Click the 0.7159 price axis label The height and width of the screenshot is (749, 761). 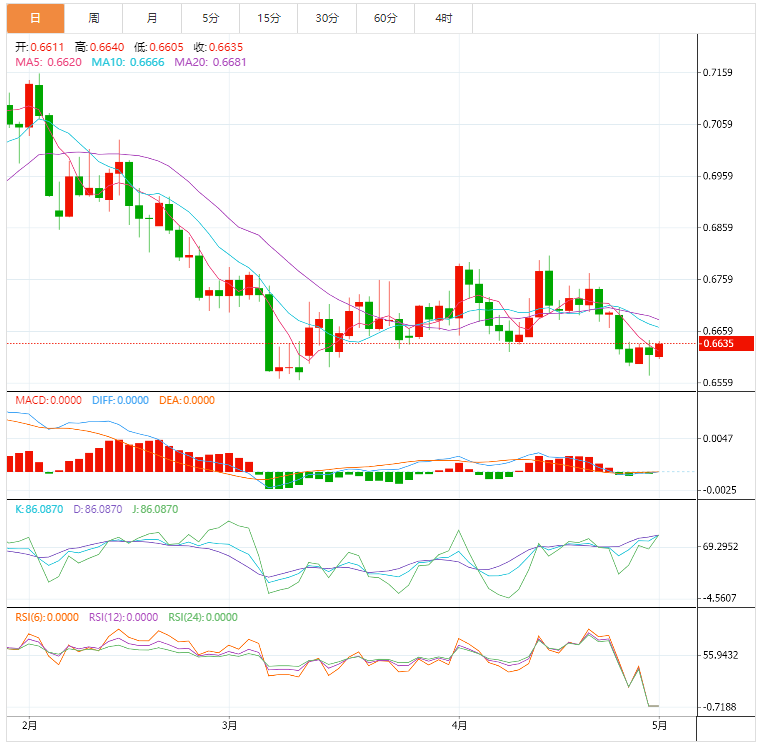[x=718, y=73]
